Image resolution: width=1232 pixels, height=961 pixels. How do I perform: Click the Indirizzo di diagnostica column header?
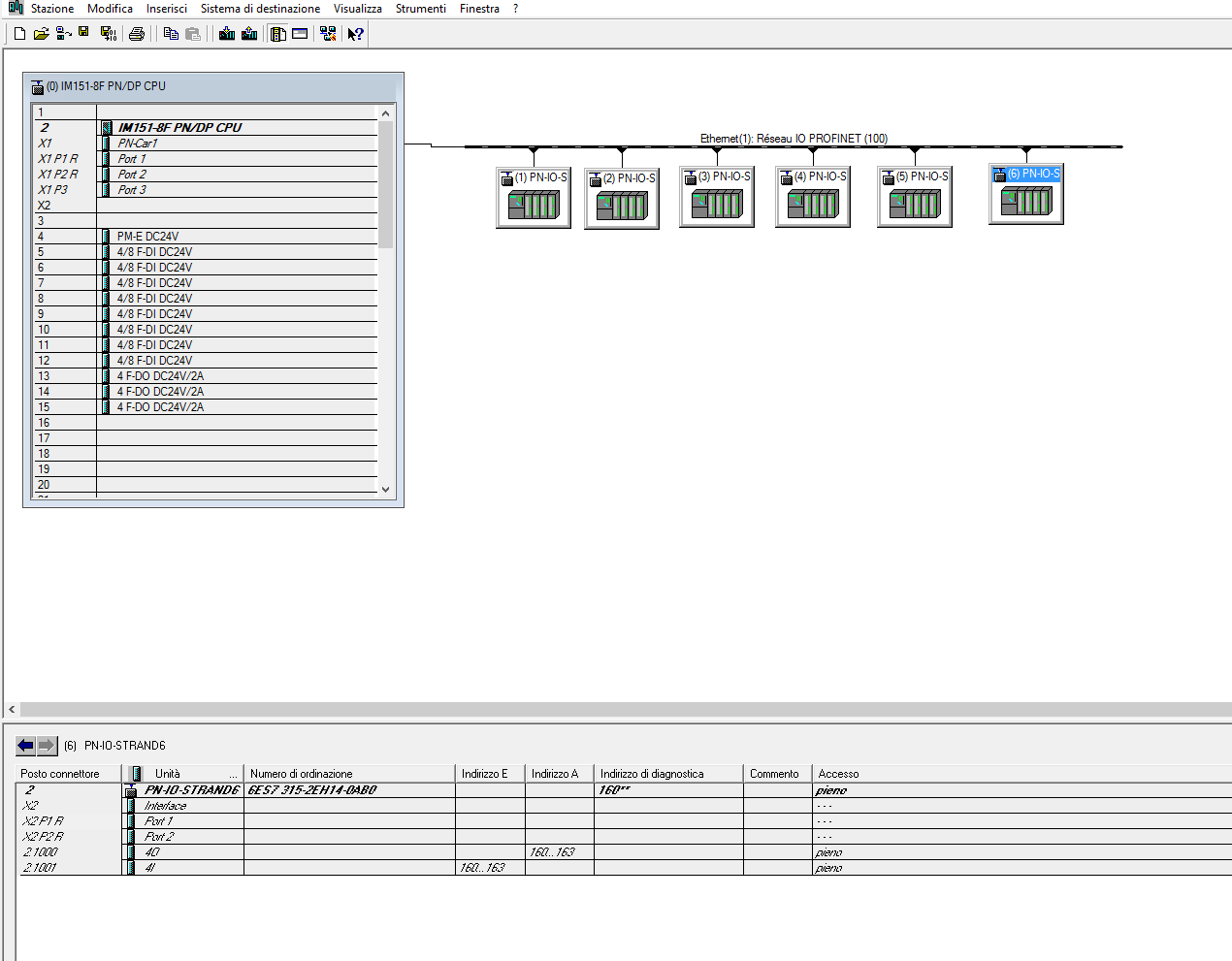coord(668,774)
